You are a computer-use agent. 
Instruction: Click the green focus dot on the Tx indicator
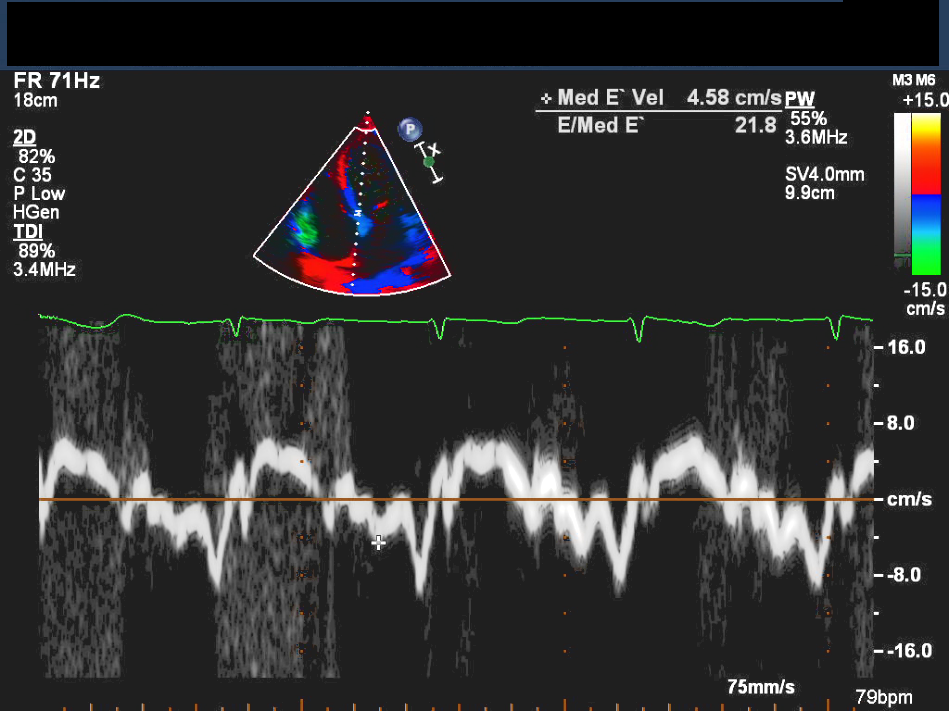tap(429, 161)
